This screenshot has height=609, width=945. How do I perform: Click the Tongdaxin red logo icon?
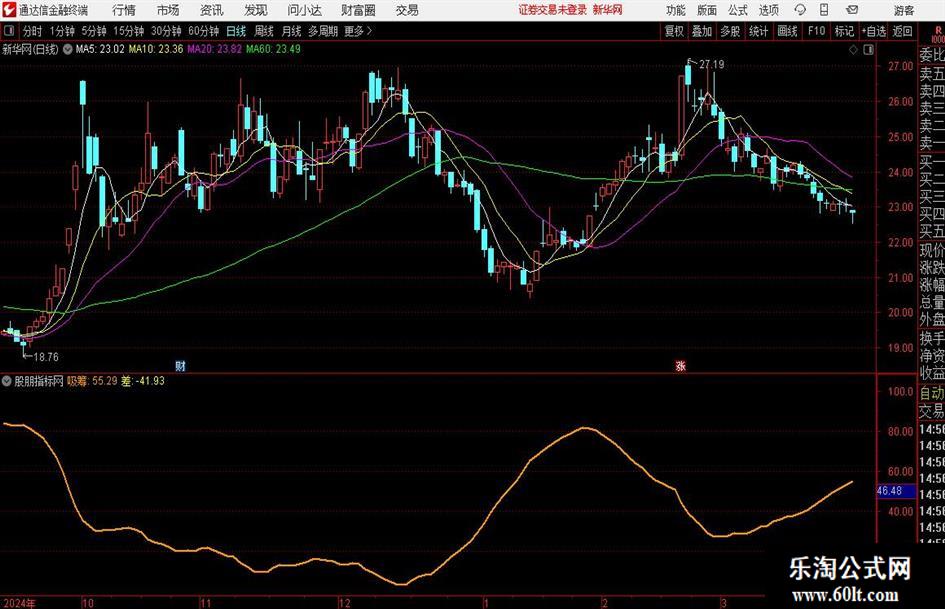point(9,10)
